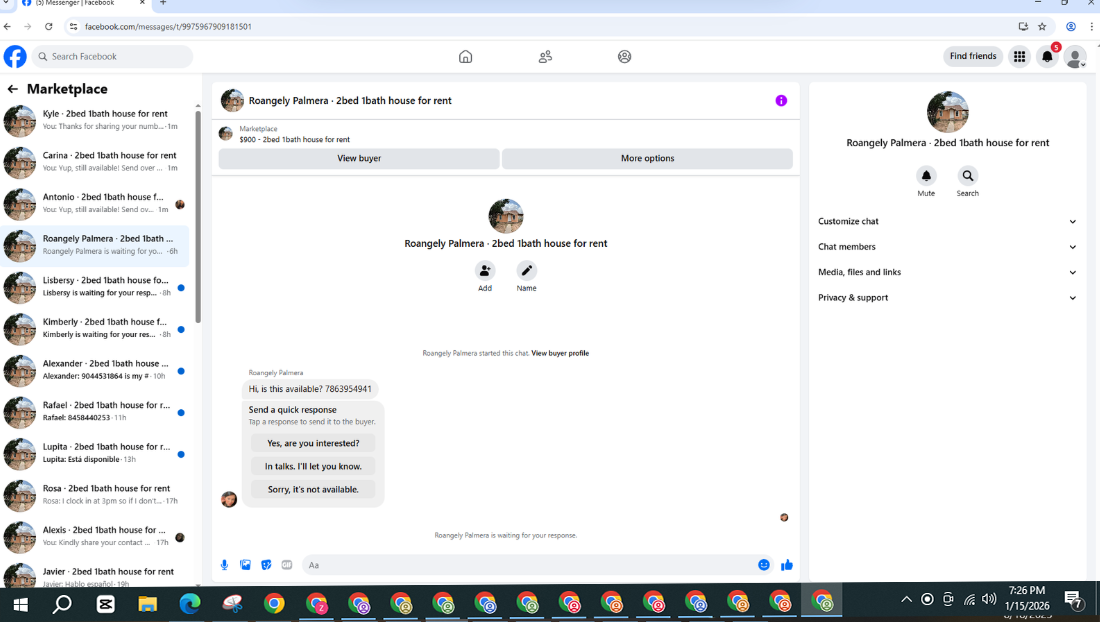The width and height of the screenshot is (1100, 622).
Task: Expand Privacy & support section
Action: 947,298
